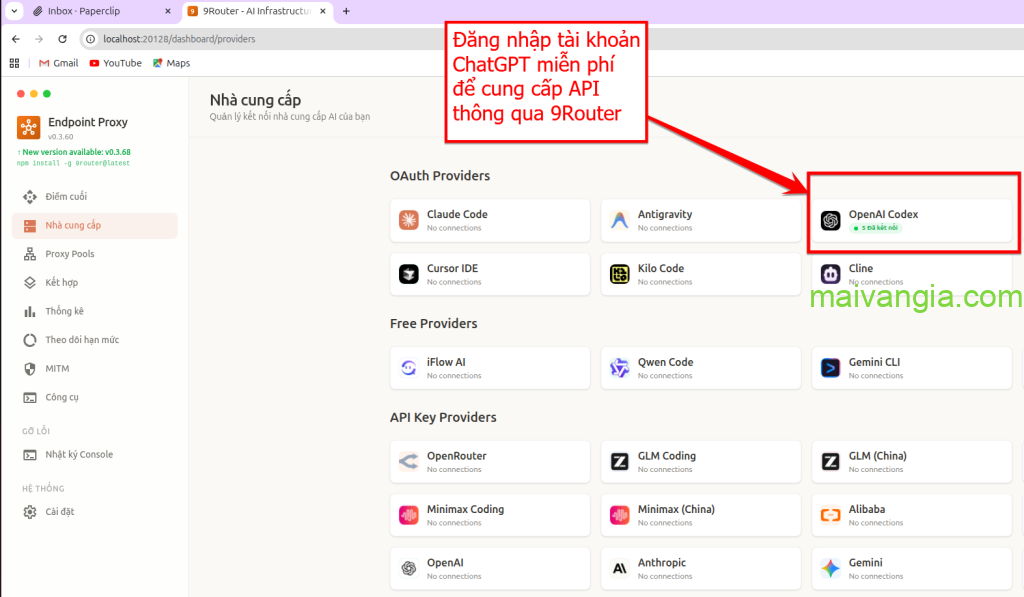The image size is (1024, 597).
Task: Open the OpenAI Codex provider card icon
Action: (x=830, y=220)
